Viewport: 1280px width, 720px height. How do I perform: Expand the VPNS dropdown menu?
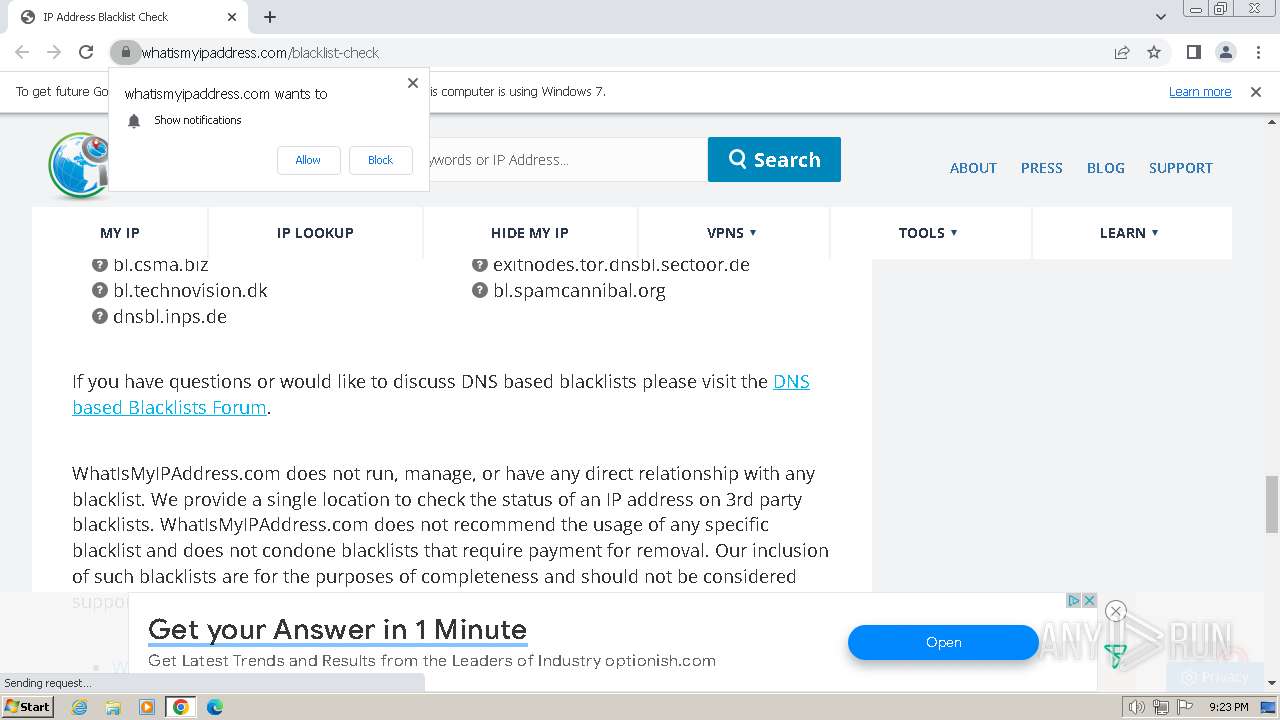[732, 233]
